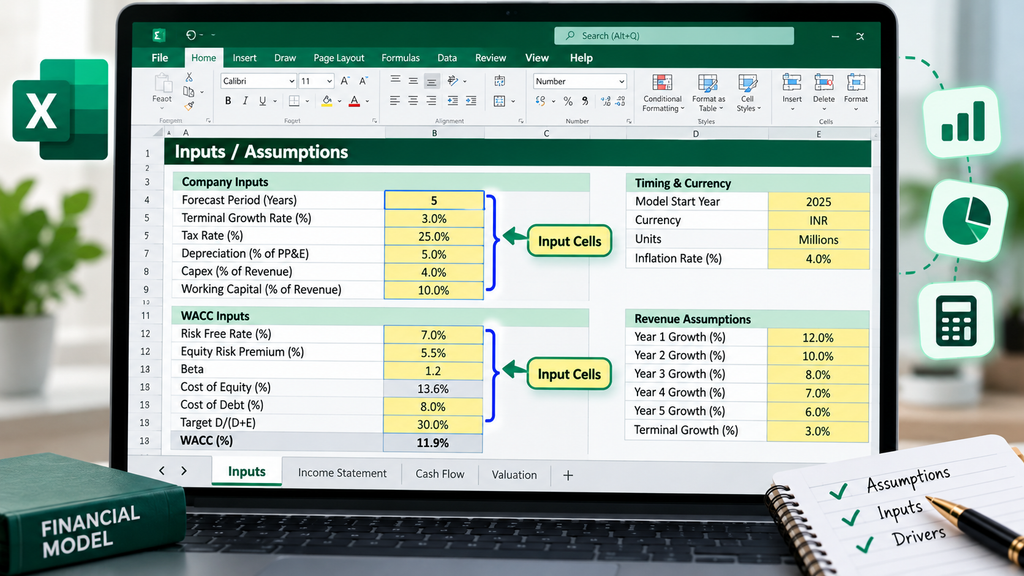1024x576 pixels.
Task: Click the Format cells icon
Action: tap(856, 82)
